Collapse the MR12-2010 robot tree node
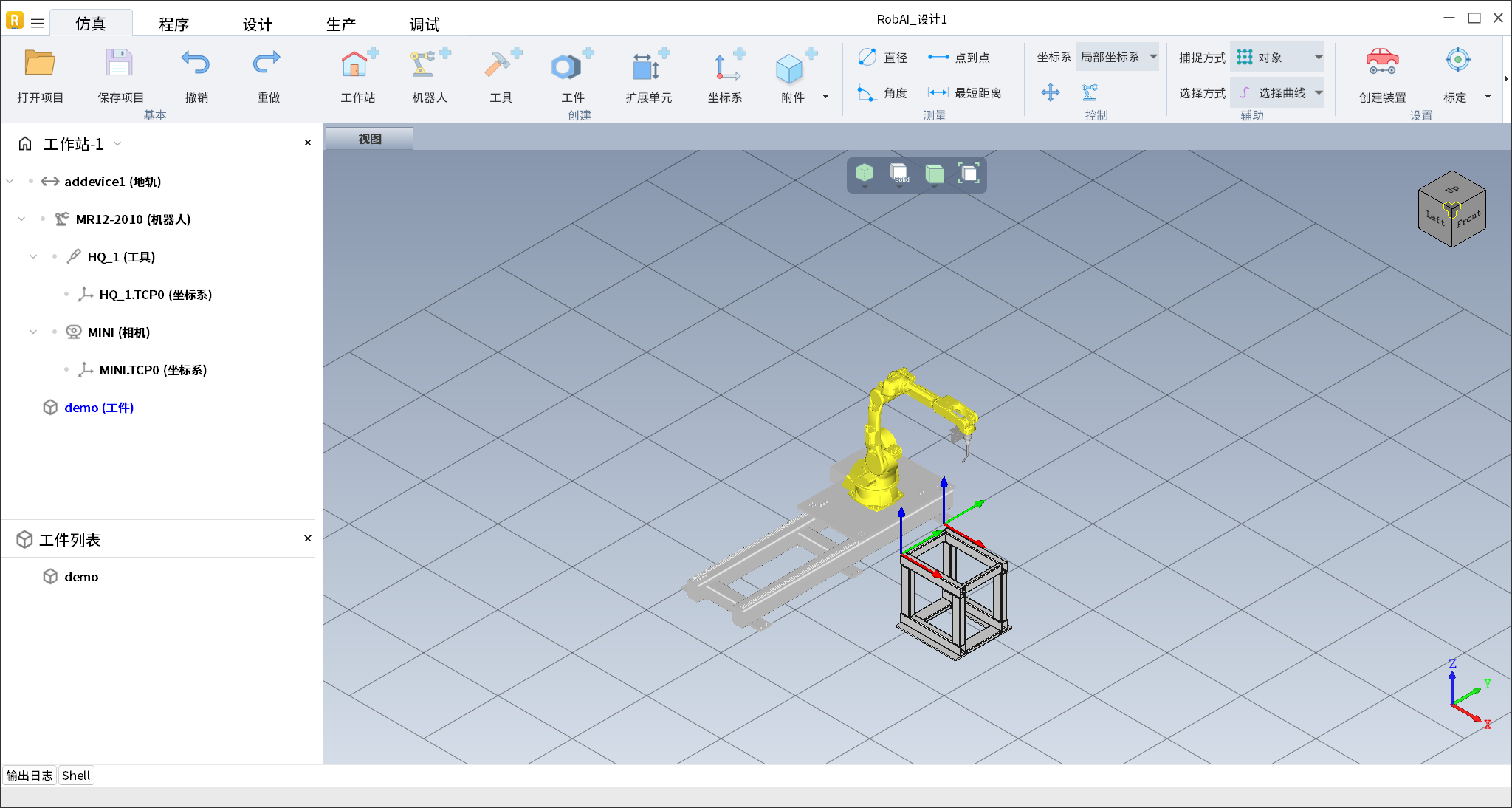This screenshot has height=808, width=1512. [x=21, y=219]
